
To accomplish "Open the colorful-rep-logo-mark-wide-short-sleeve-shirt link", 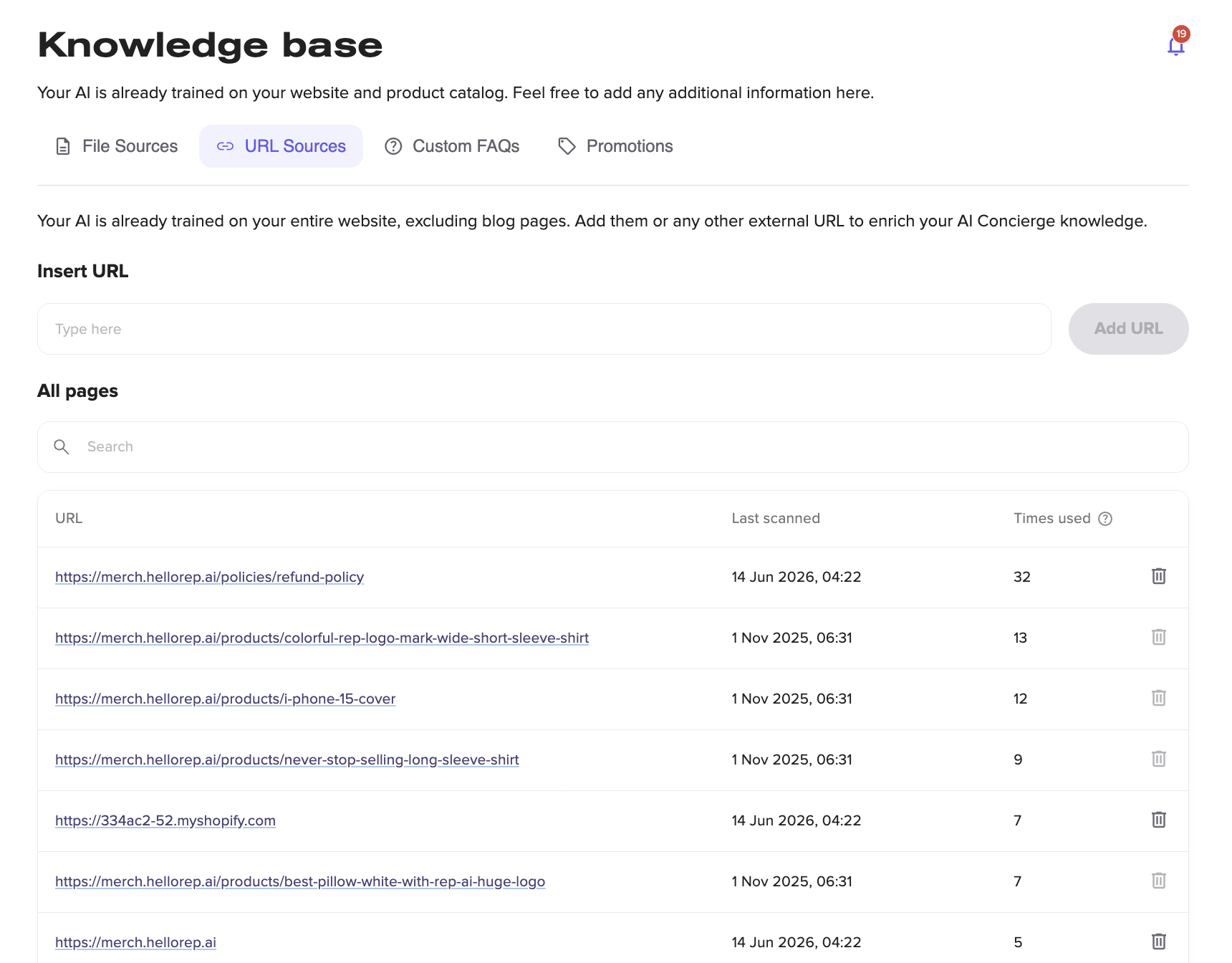I will click(x=322, y=638).
